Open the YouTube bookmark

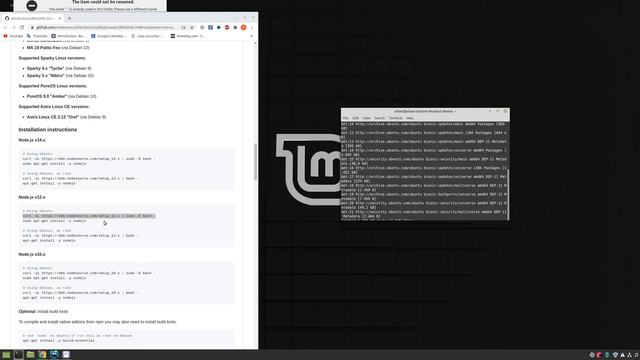pyautogui.click(x=13, y=36)
